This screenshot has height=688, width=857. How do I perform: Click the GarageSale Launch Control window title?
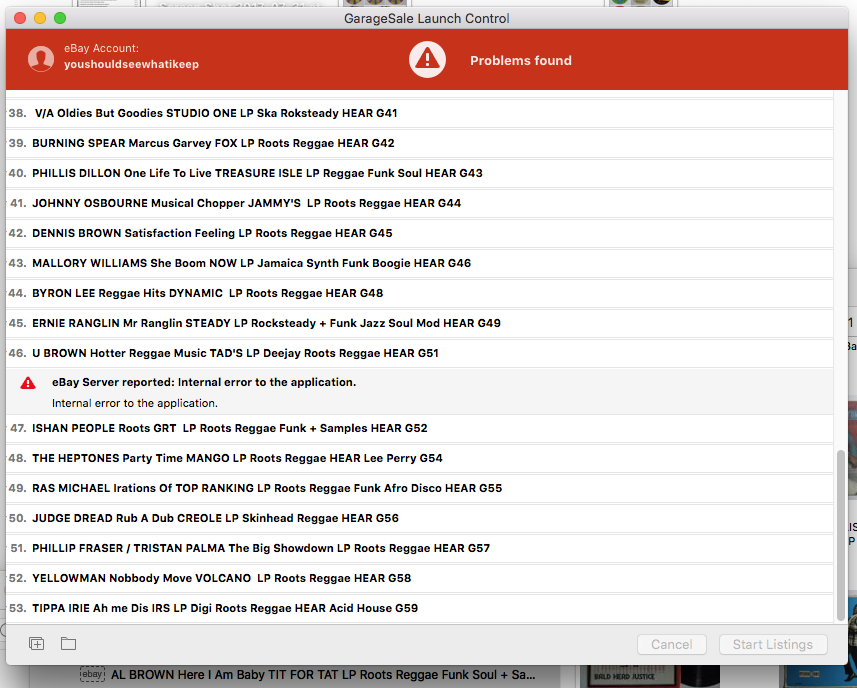point(427,19)
